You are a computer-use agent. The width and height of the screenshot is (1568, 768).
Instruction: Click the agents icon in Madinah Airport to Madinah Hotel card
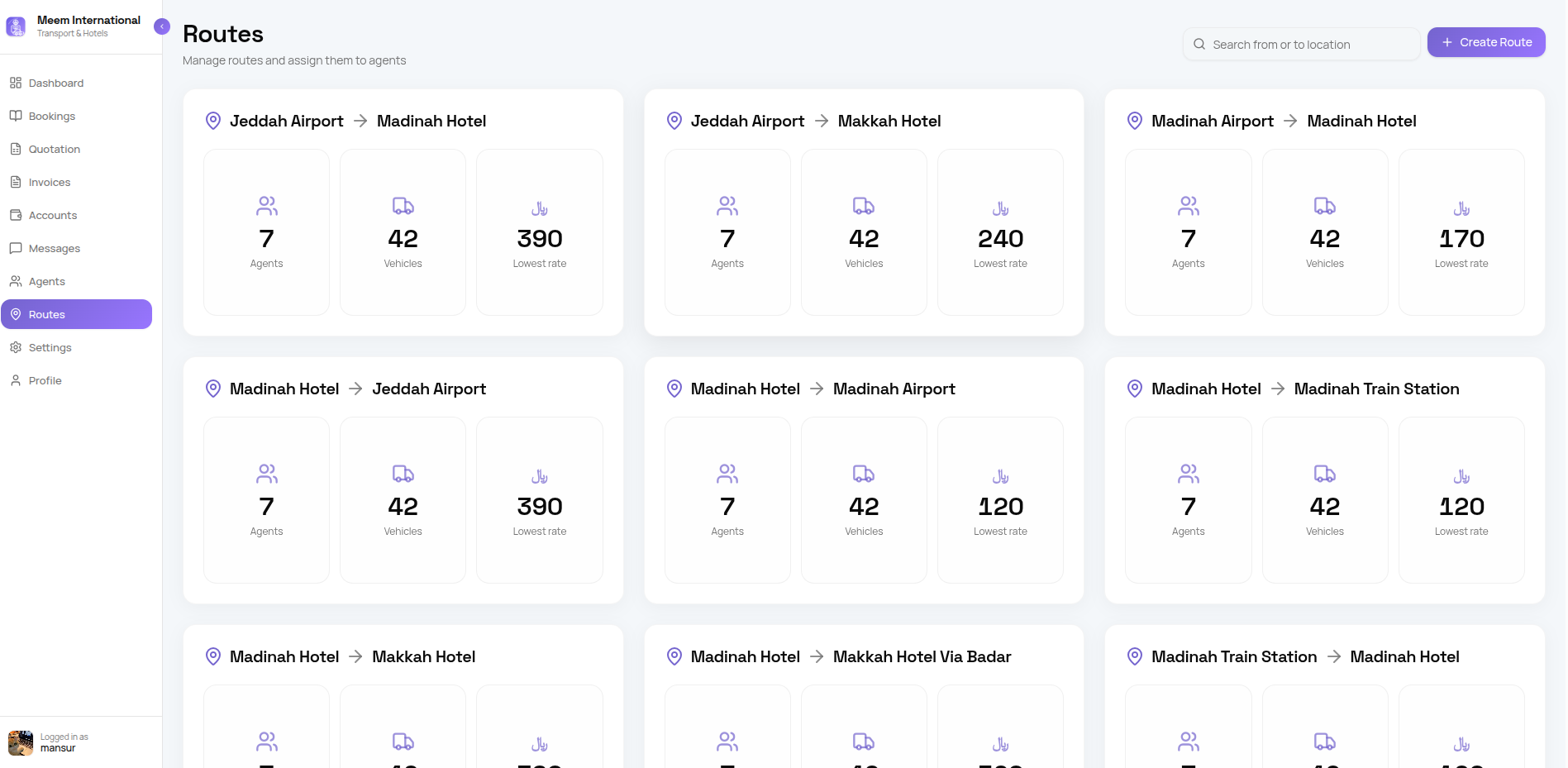pos(1189,206)
